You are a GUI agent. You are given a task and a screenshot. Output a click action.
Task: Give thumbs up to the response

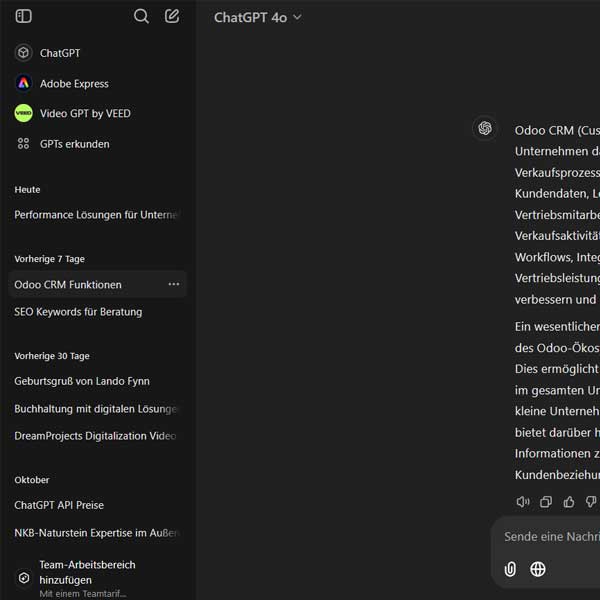tap(569, 502)
